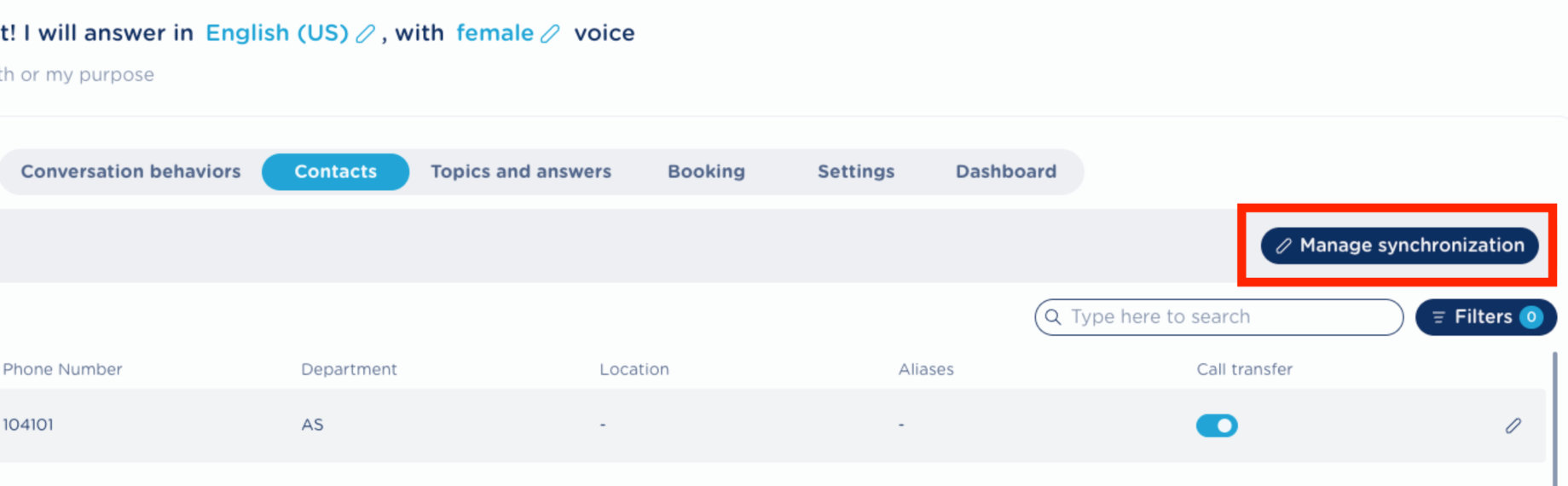Click the filter lines icon on Filters
Image resolution: width=1568 pixels, height=486 pixels.
coord(1438,317)
